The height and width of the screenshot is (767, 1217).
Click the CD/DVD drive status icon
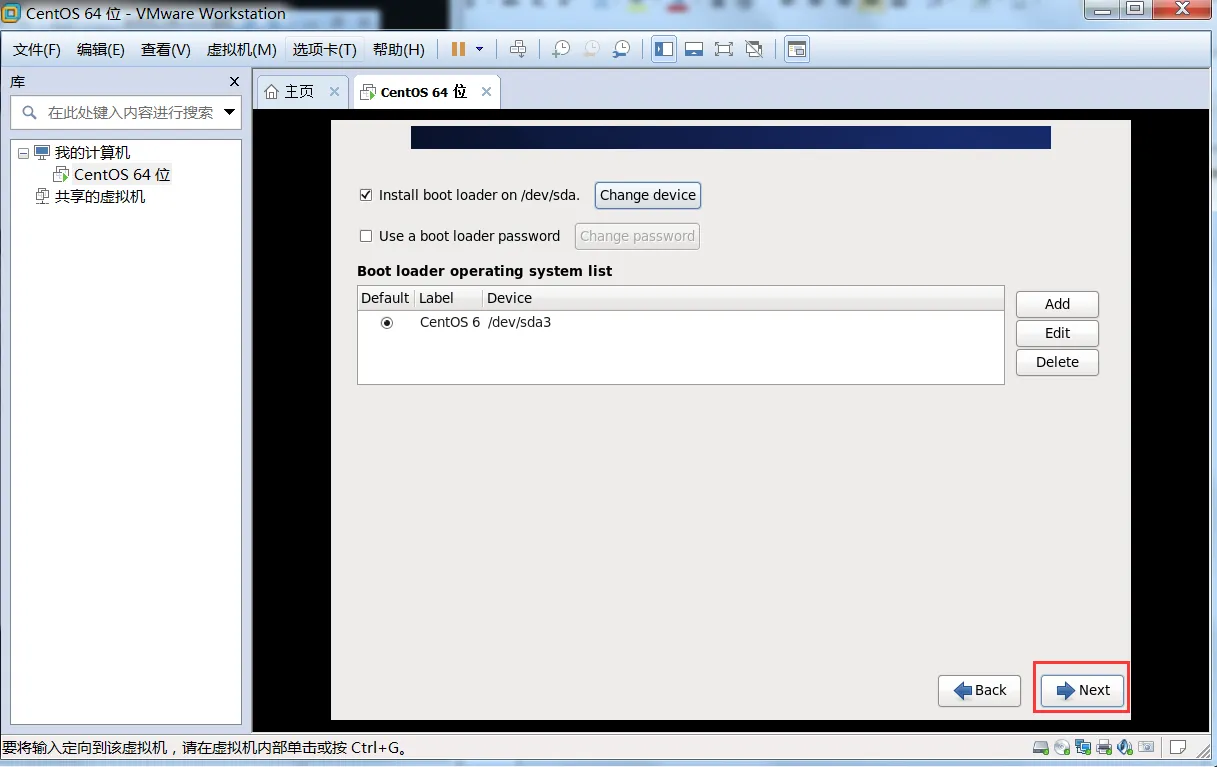click(1062, 747)
